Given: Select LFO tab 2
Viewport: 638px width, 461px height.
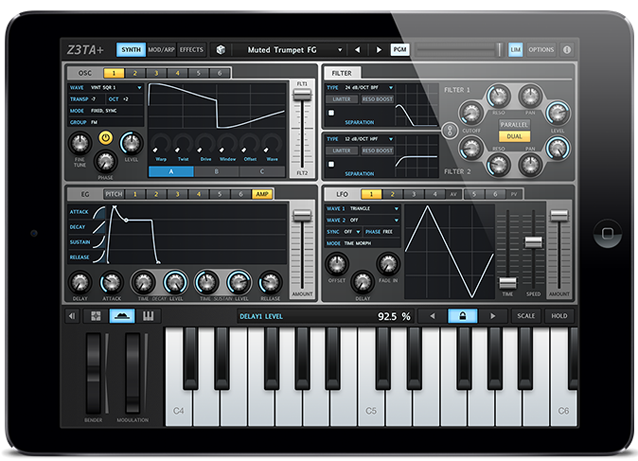Looking at the screenshot, I should pos(392,194).
